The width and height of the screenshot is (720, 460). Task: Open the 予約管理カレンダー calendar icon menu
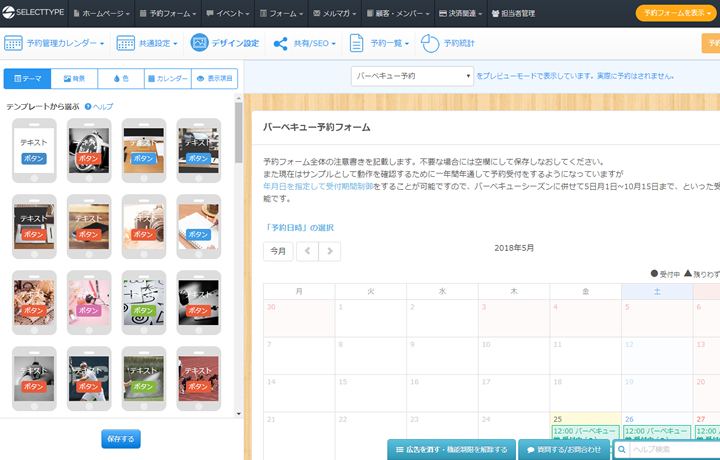click(x=14, y=44)
